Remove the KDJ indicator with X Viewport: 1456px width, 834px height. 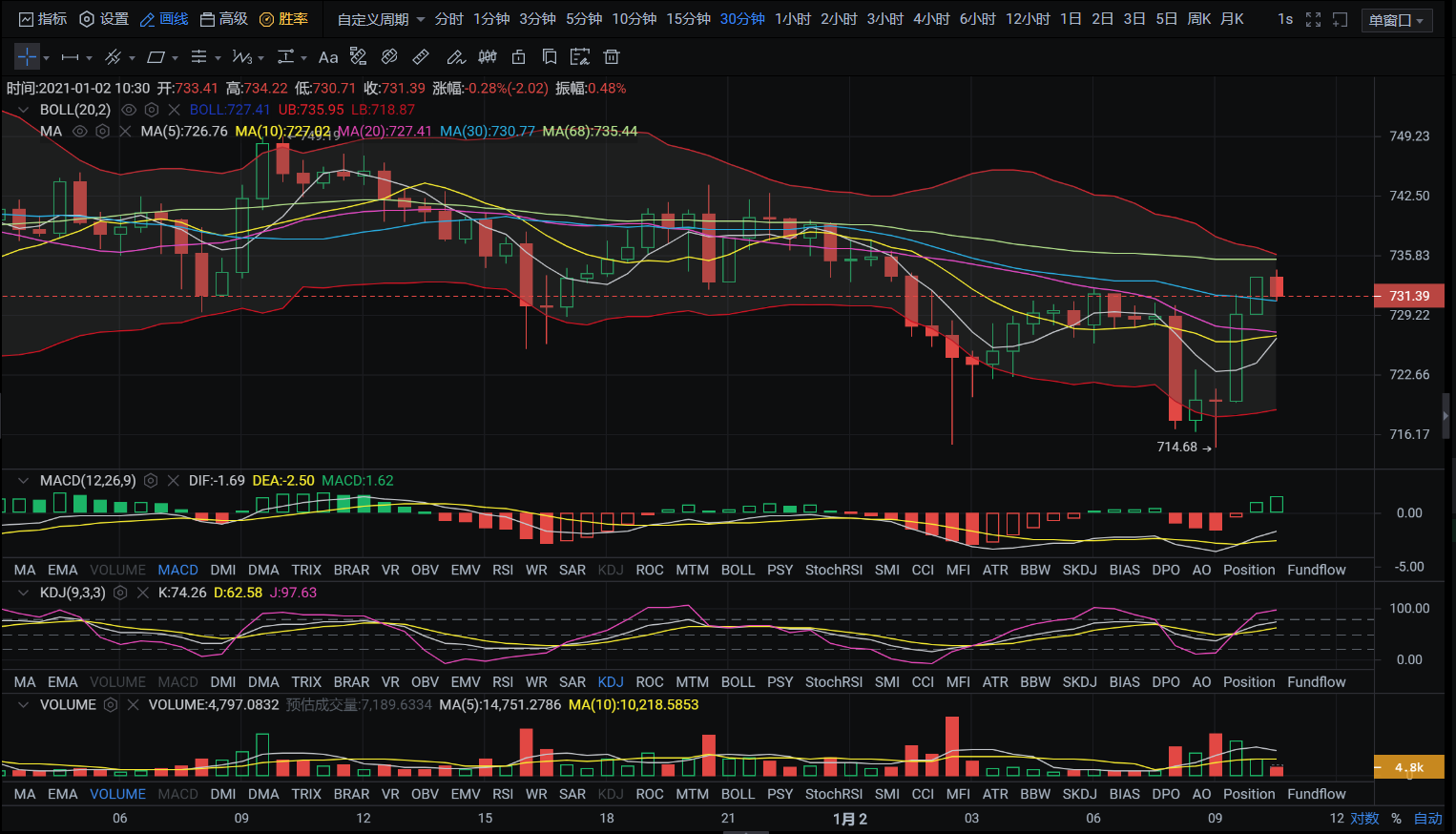[143, 593]
